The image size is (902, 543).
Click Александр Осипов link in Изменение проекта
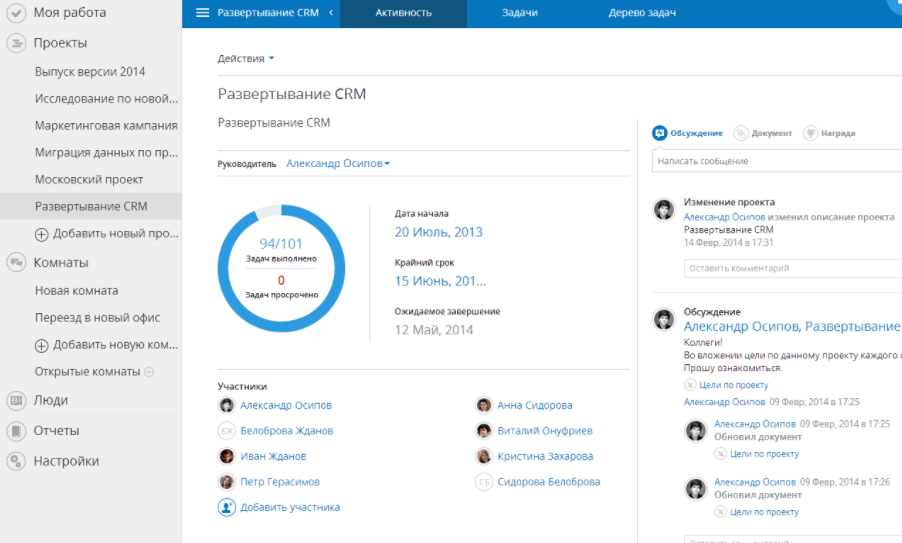(724, 217)
